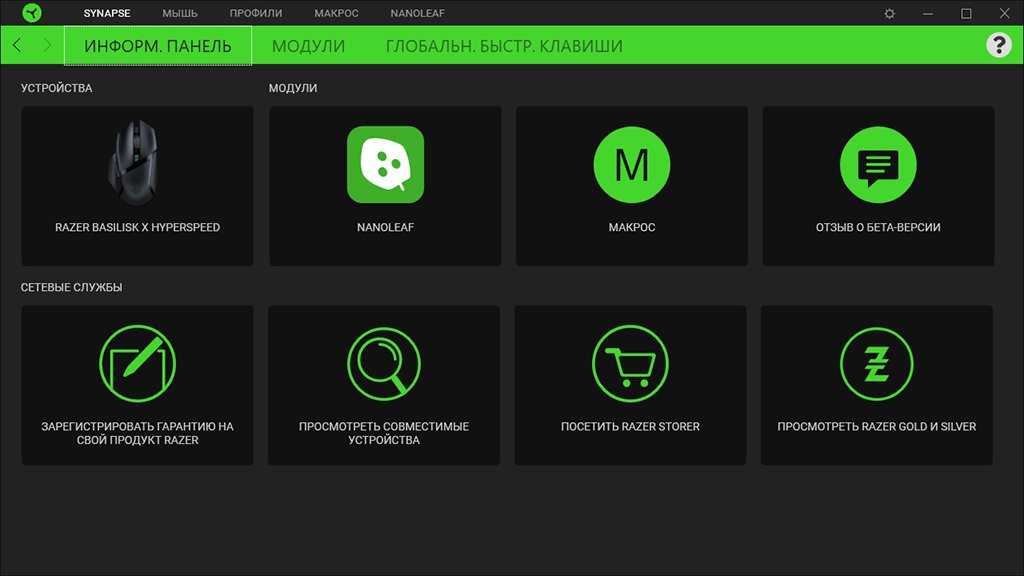
Task: Click the compatible devices magnifier icon
Action: pos(384,364)
